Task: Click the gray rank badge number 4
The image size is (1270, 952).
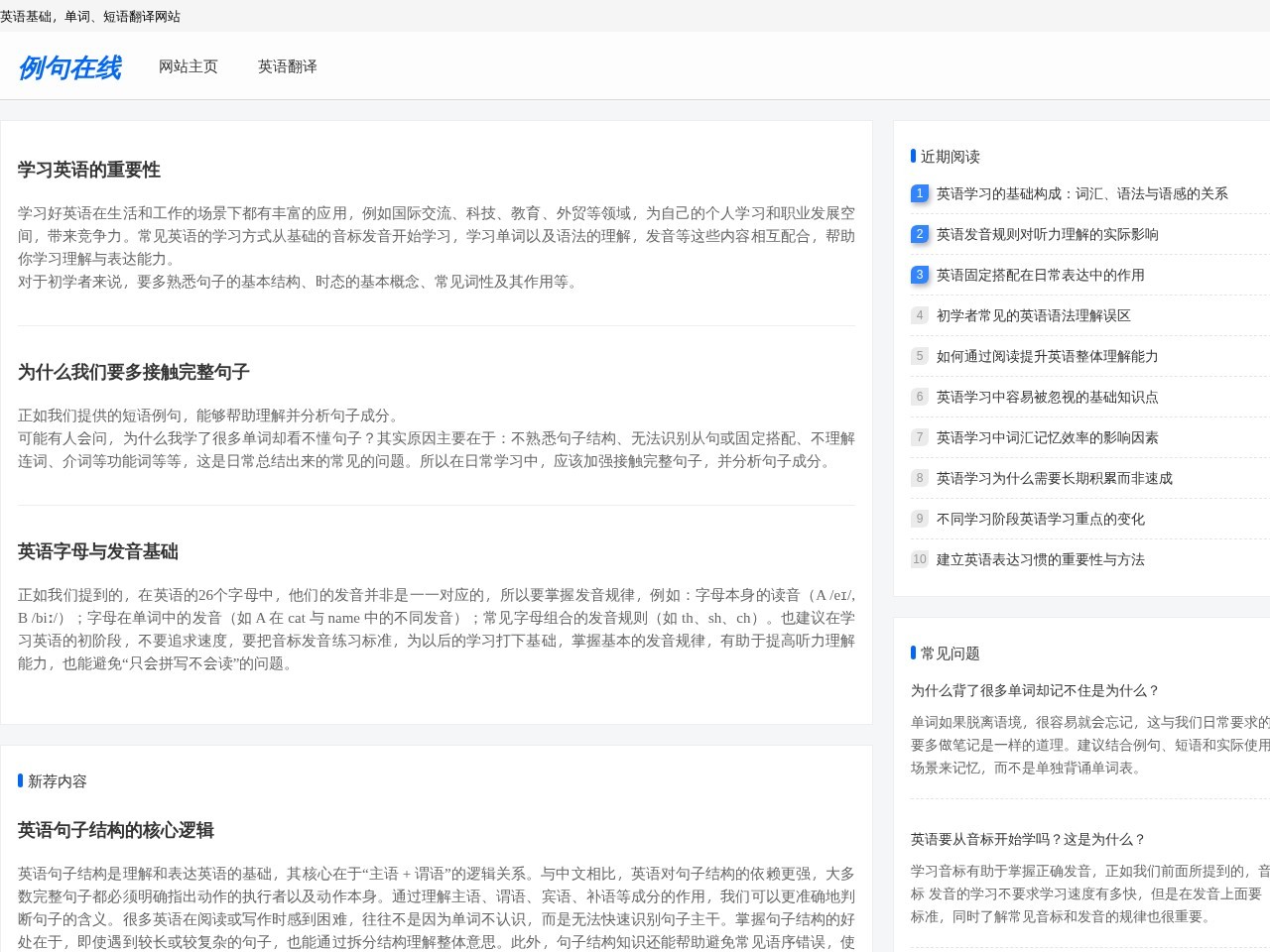Action: 920,315
